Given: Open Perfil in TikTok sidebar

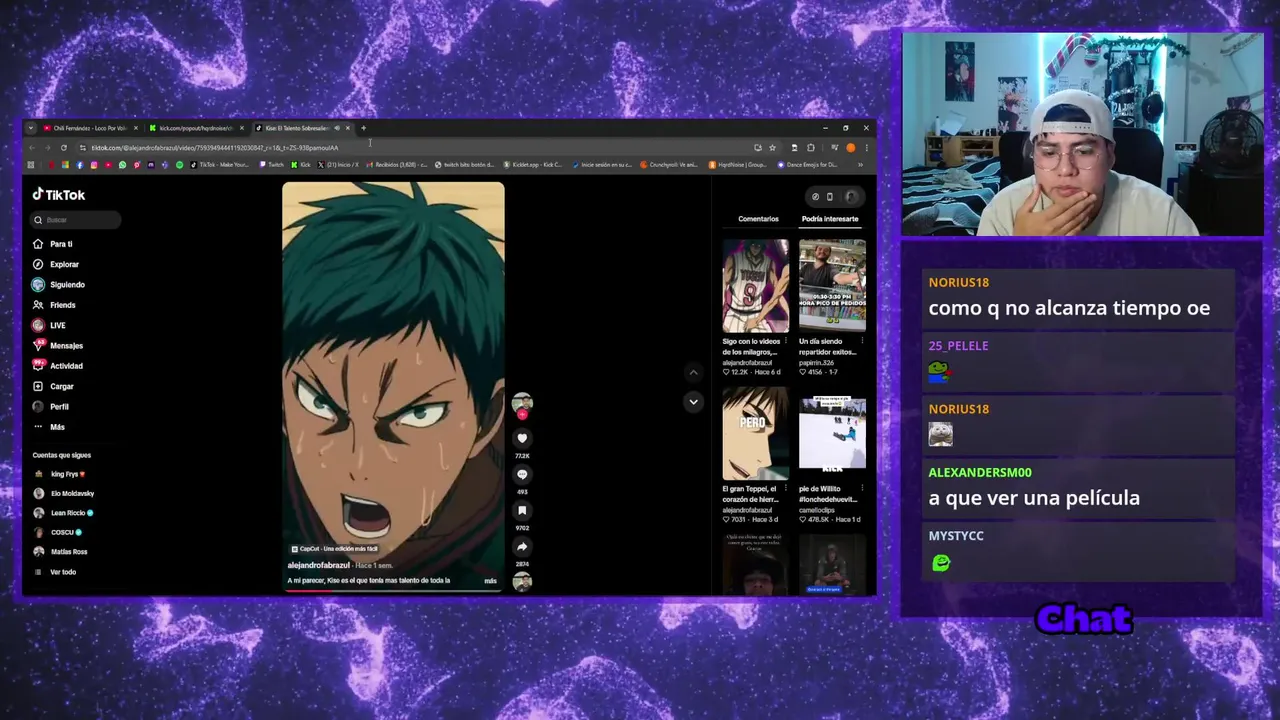Looking at the screenshot, I should [x=51, y=407].
